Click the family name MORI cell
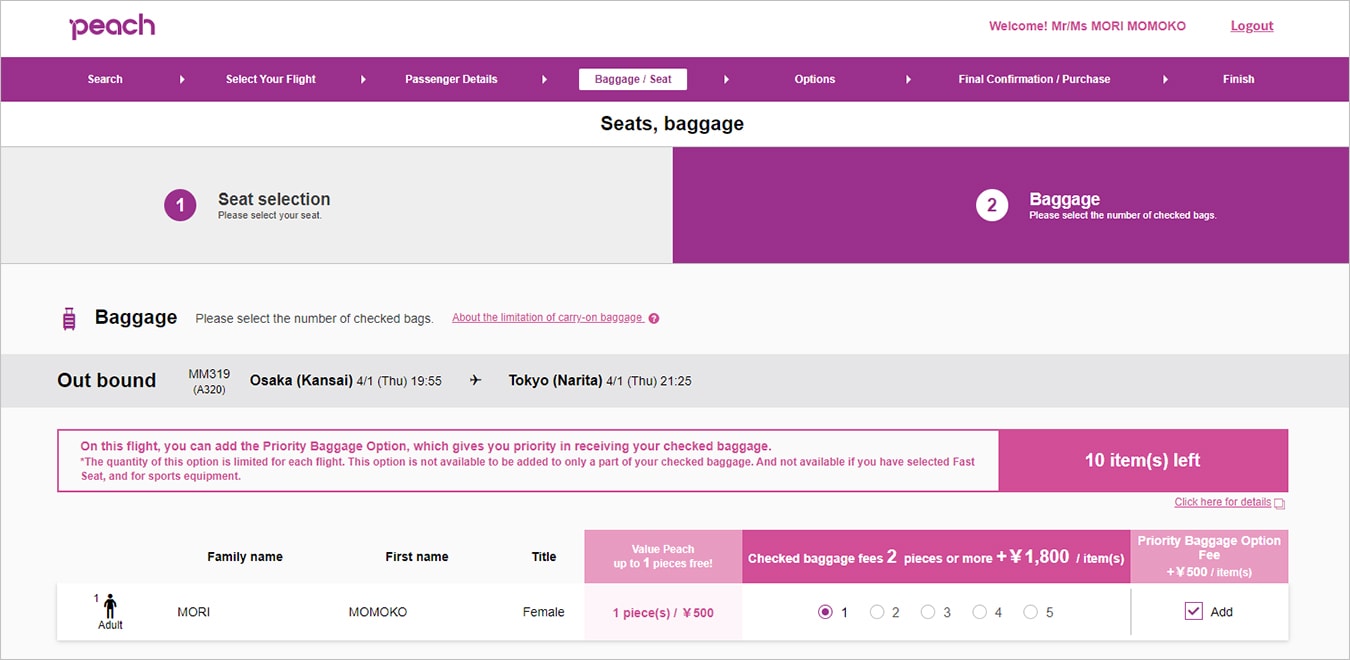The image size is (1350, 660). click(x=194, y=612)
